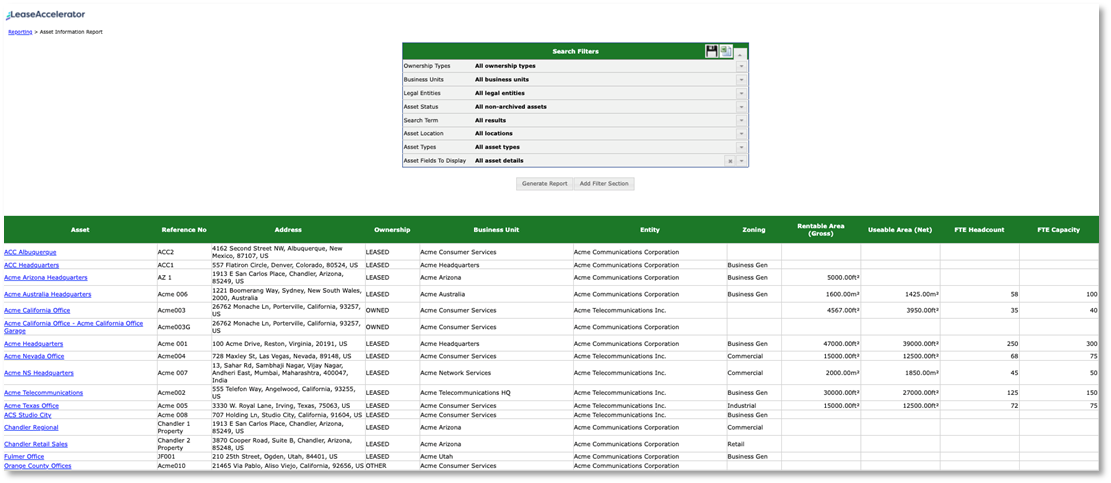The image size is (1111, 483).
Task: Open the ACS Studio City asset link
Action: coord(28,415)
